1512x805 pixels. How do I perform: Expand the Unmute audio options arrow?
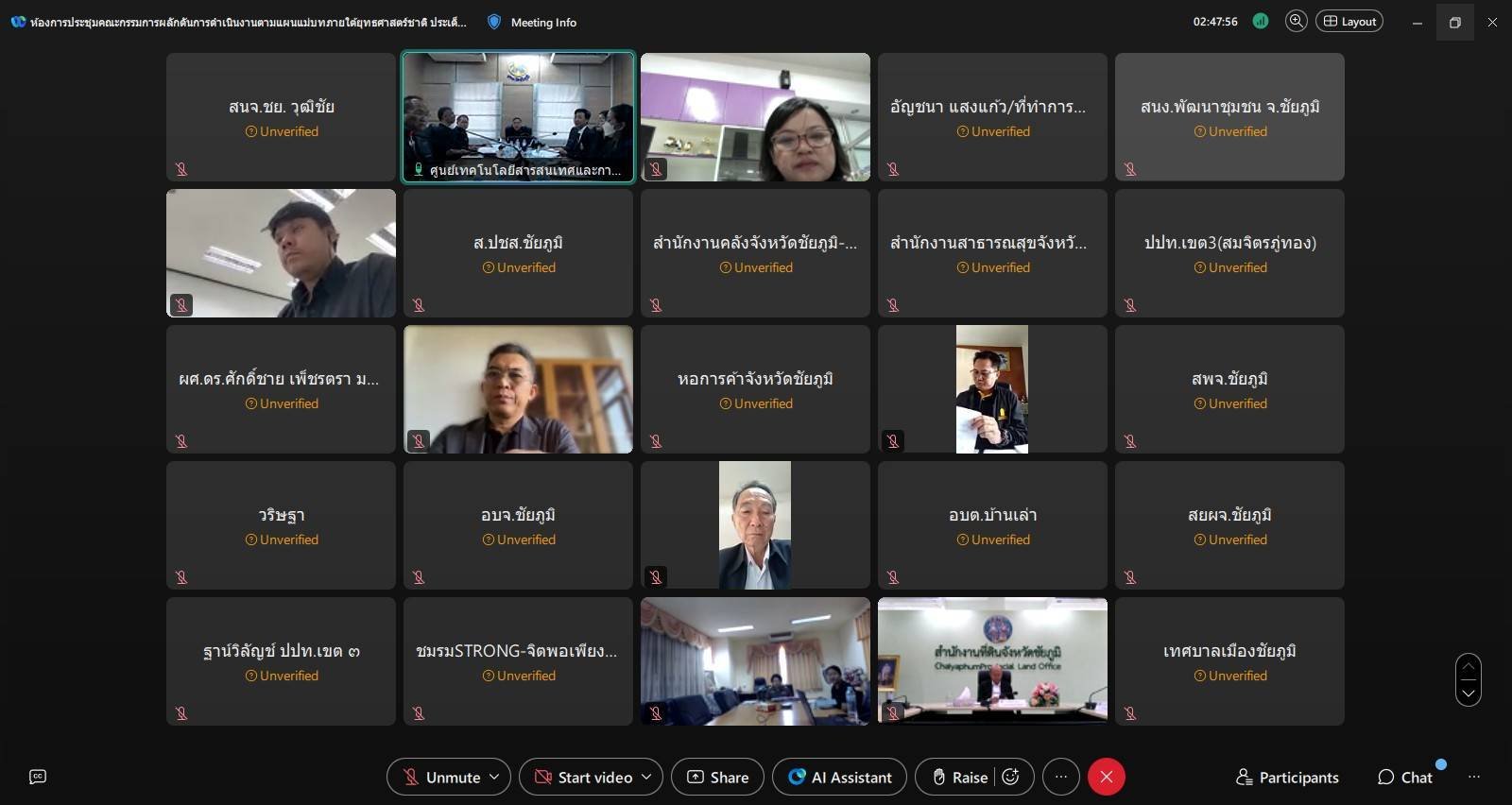(494, 777)
